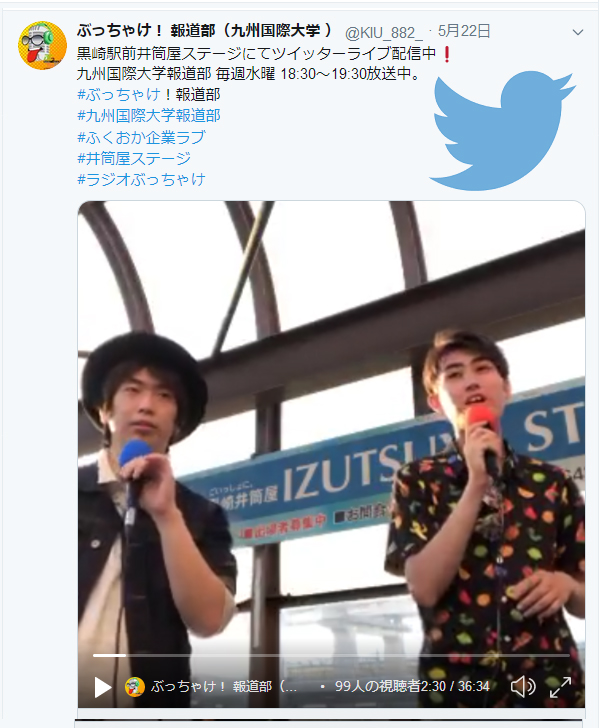Open the #九州国際大学報道部 hashtag

pyautogui.click(x=149, y=116)
